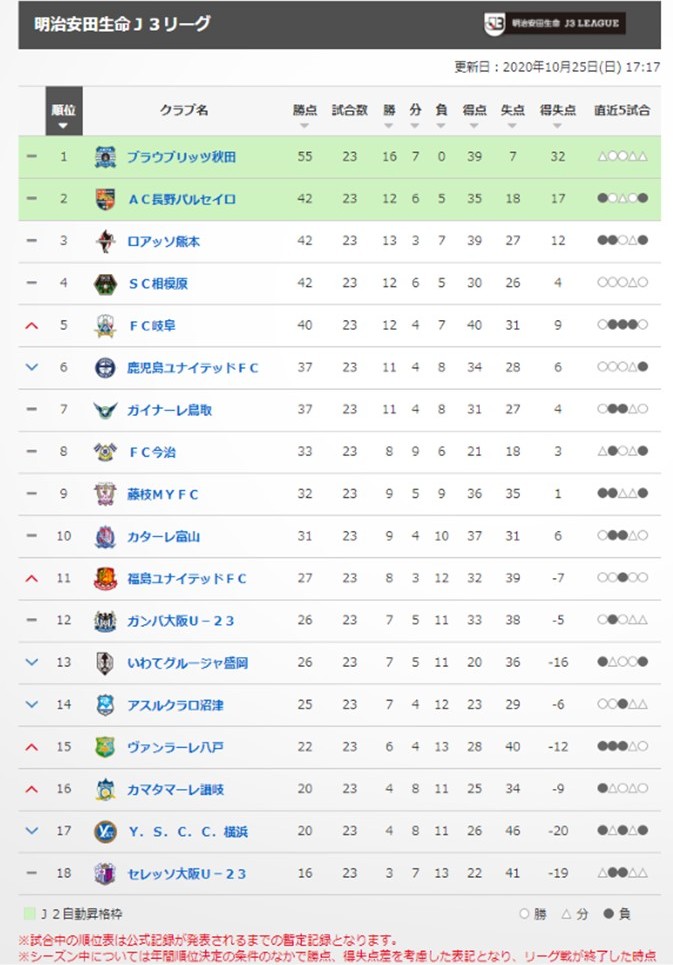Open the カマタマーレ讃岐 club link
This screenshot has height=965, width=673.
(175, 790)
